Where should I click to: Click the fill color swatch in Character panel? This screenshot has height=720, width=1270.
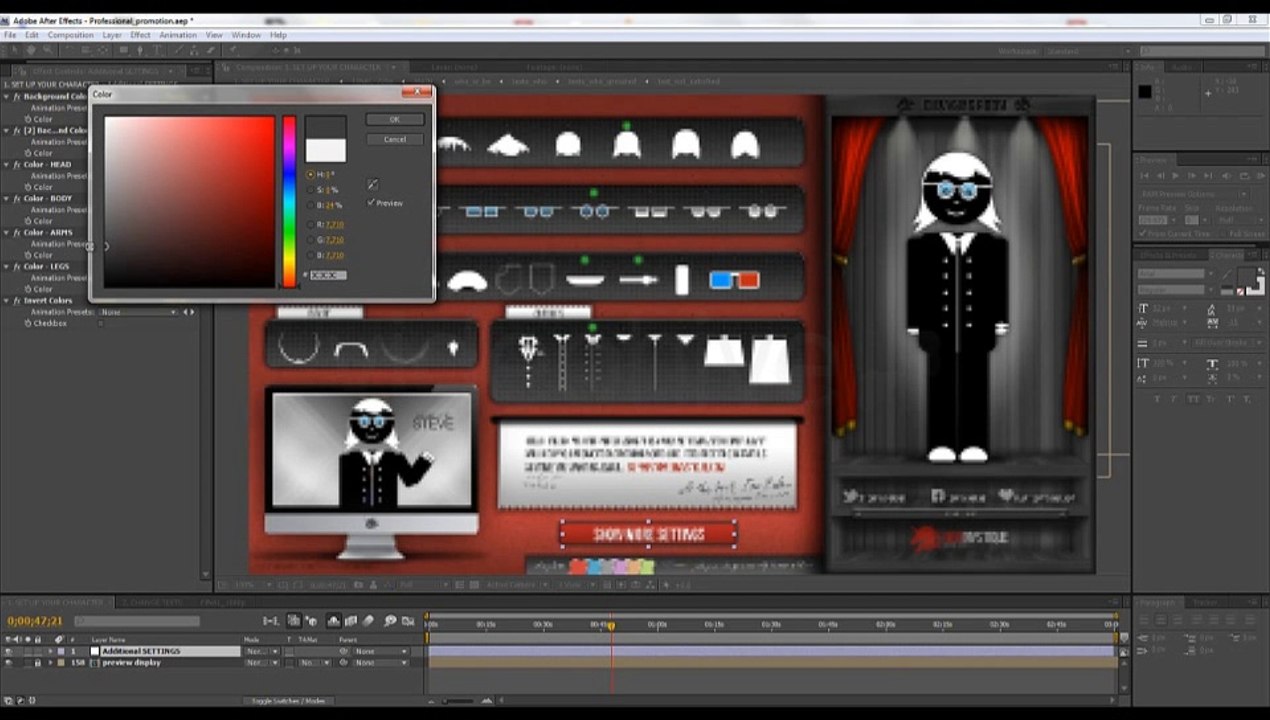point(1246,276)
